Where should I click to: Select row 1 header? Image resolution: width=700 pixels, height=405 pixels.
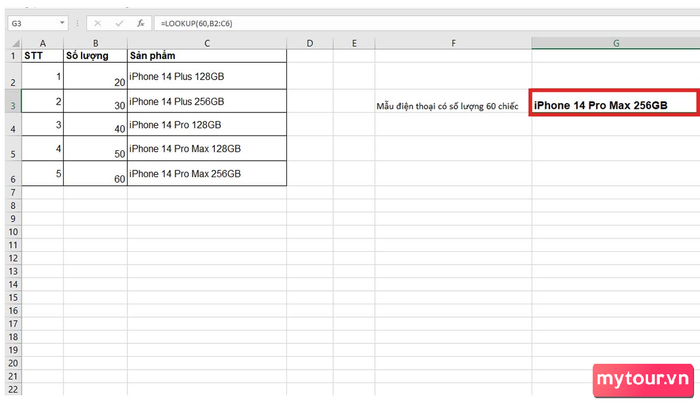pyautogui.click(x=13, y=56)
